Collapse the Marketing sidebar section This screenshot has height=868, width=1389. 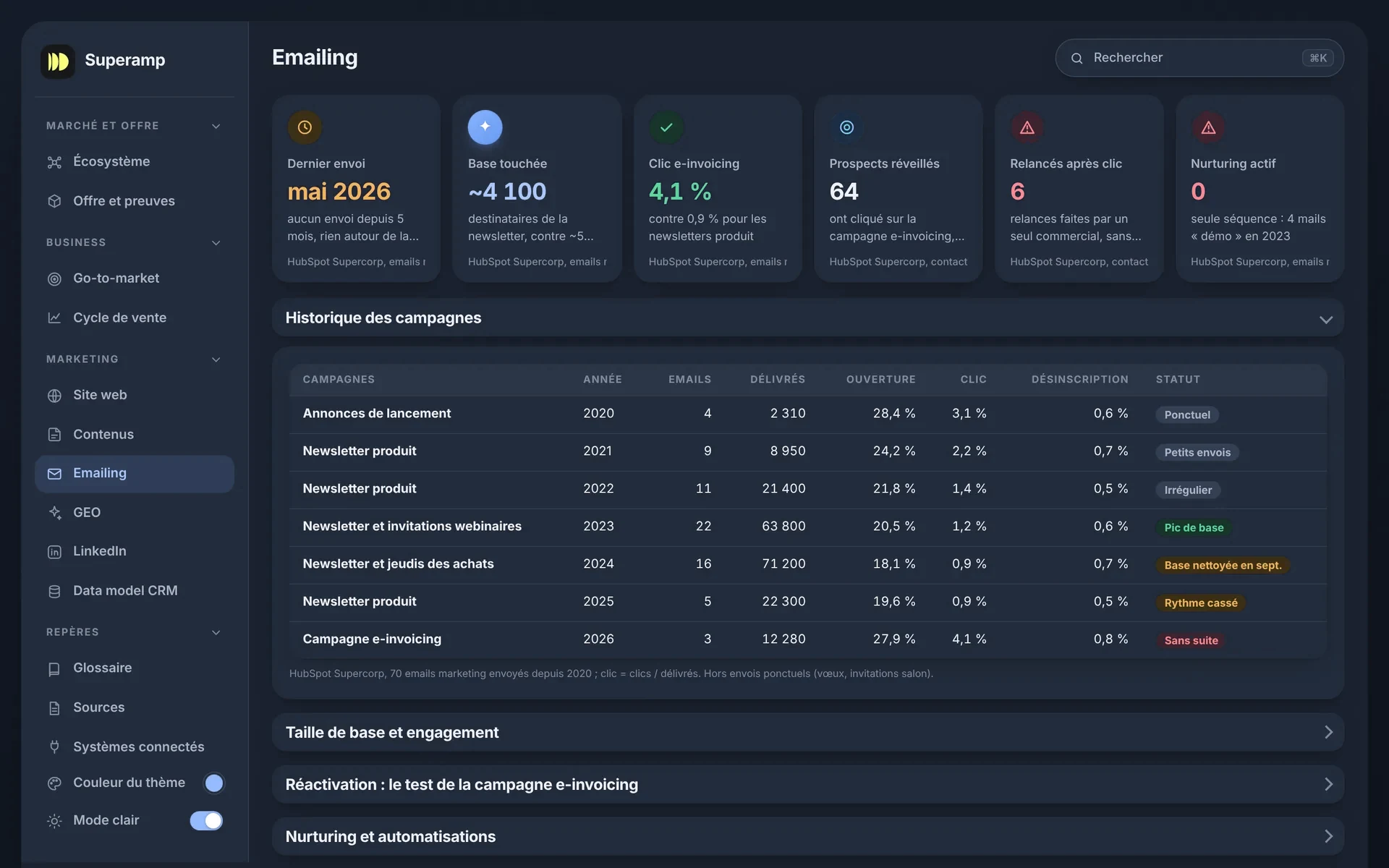216,359
